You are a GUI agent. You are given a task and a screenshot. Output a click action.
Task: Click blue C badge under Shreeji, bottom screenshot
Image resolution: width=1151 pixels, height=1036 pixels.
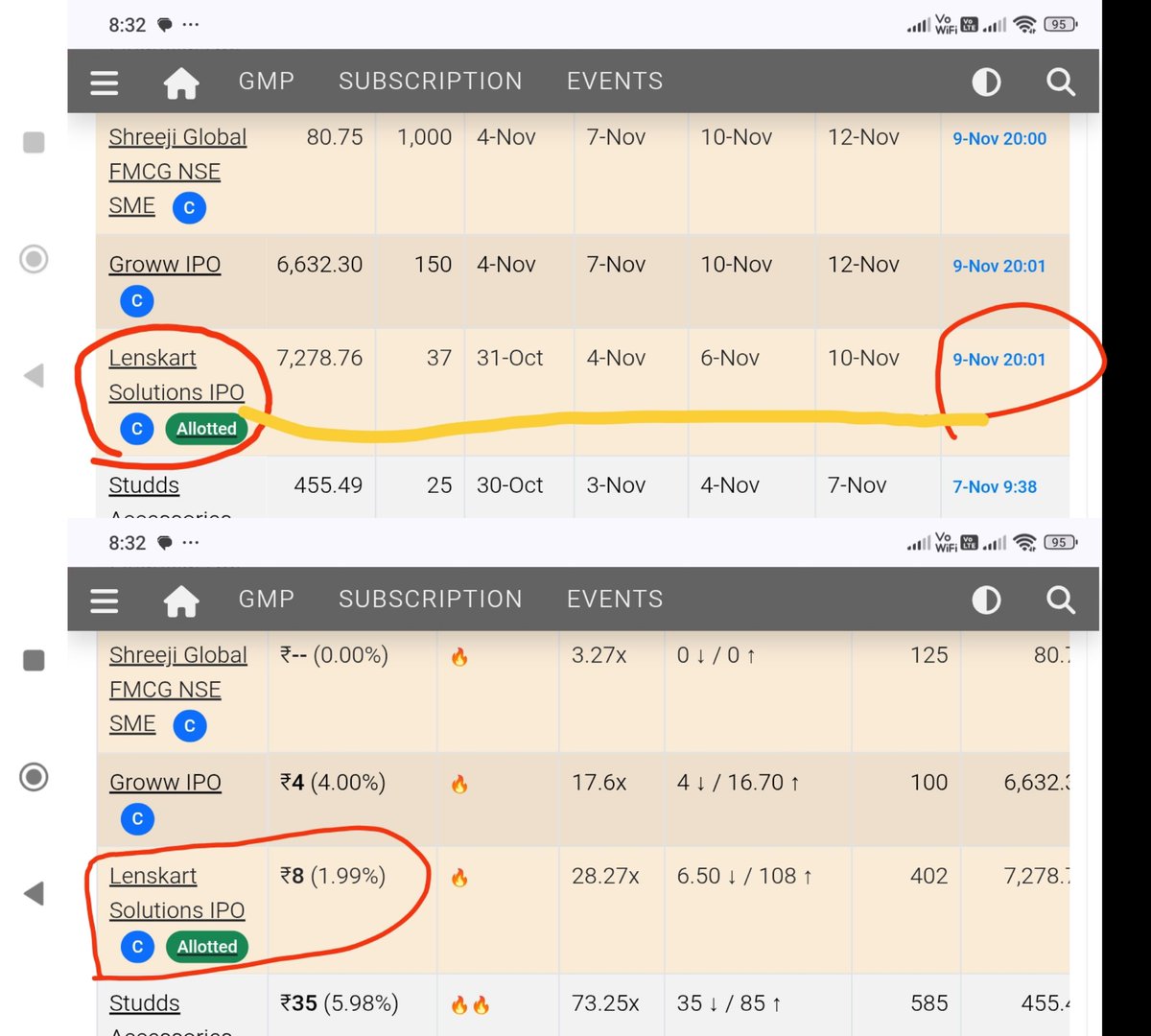(x=189, y=725)
